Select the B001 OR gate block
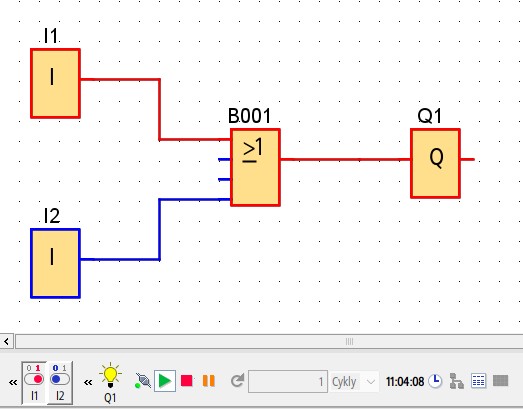 [255, 167]
